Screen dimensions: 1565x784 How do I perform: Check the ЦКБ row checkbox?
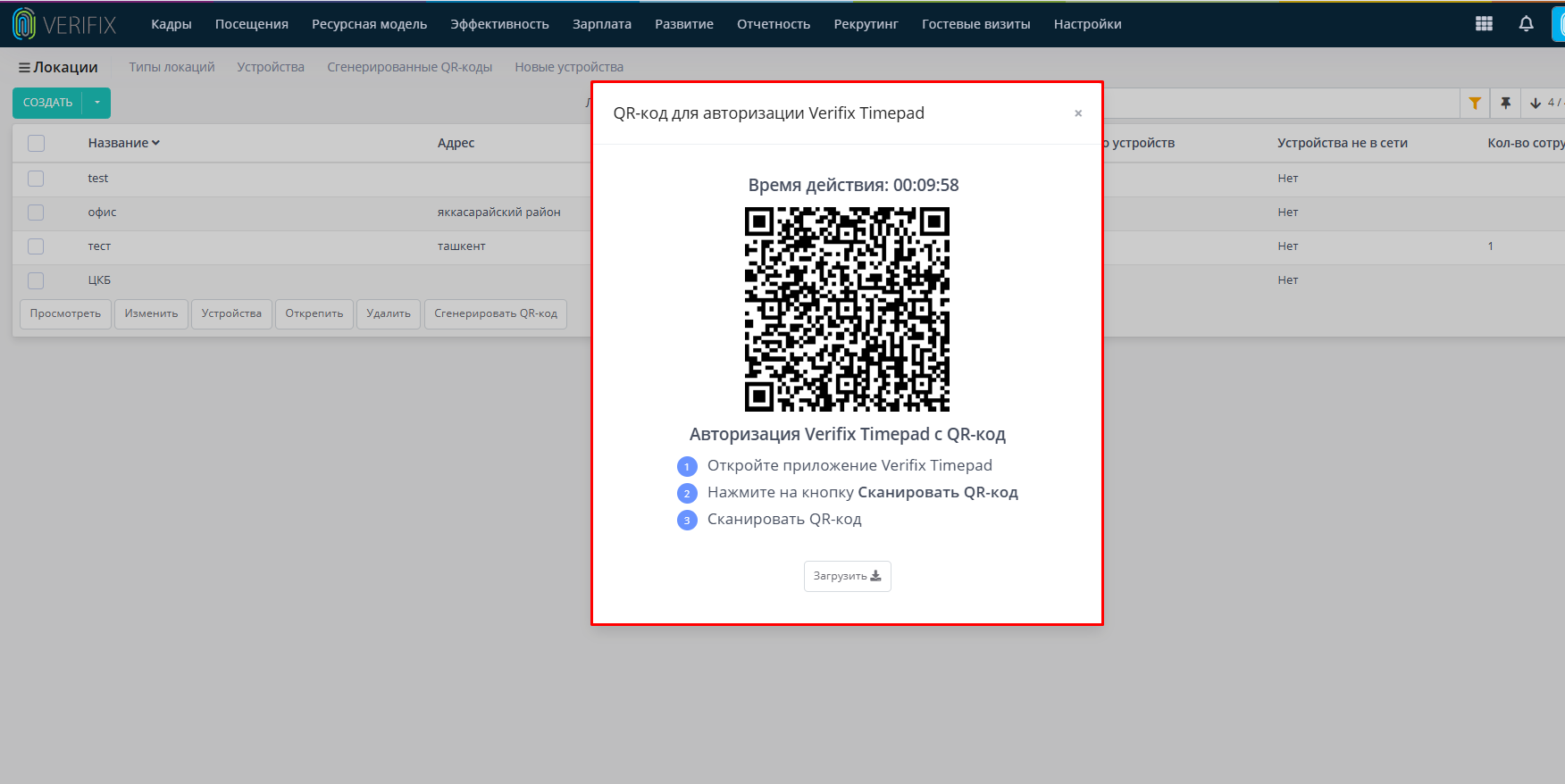point(36,280)
